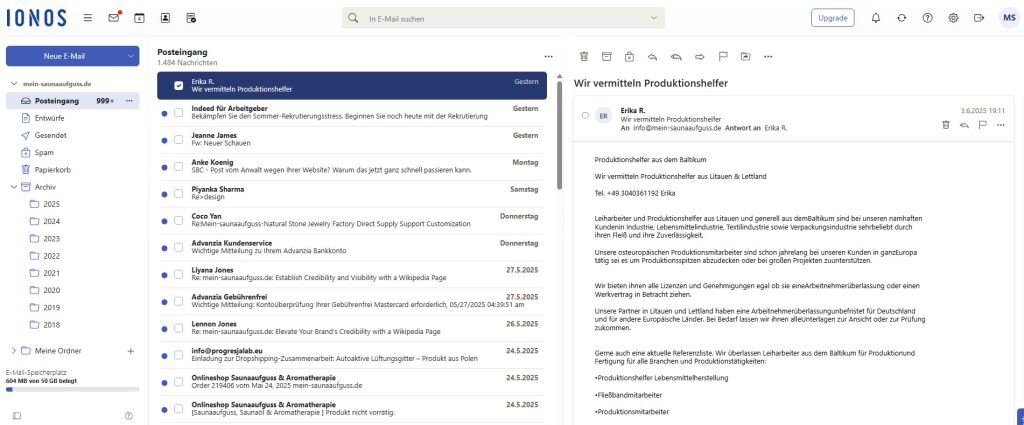Check the Liyana Jones message
This screenshot has width=1024, height=425.
coord(178,274)
